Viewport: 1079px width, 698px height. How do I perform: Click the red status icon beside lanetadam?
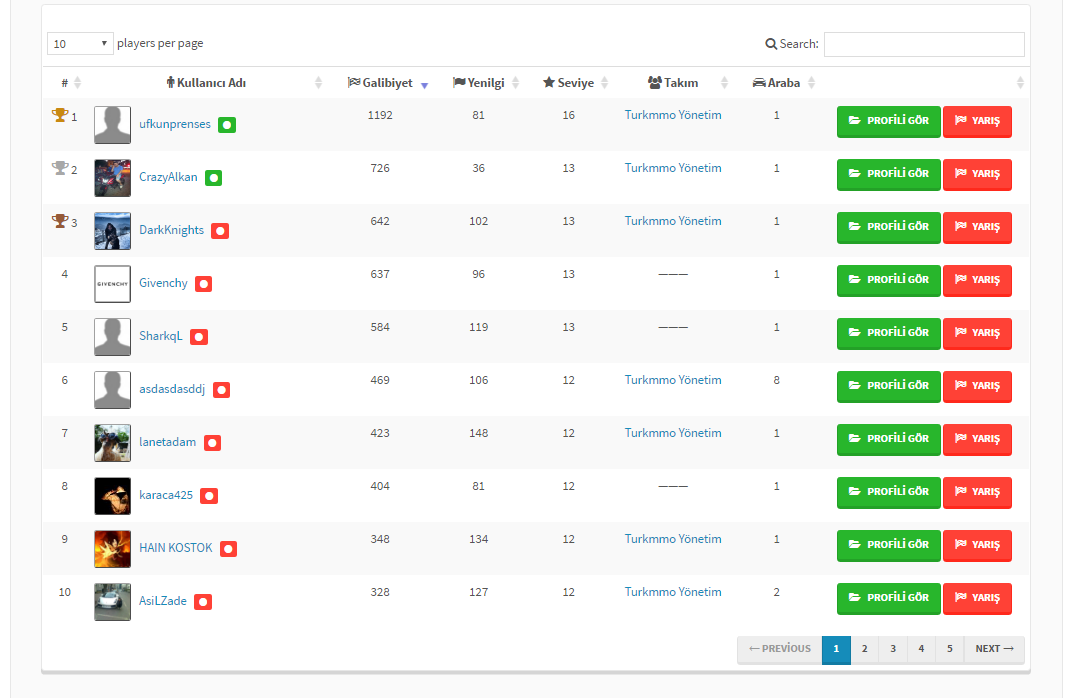tap(212, 443)
